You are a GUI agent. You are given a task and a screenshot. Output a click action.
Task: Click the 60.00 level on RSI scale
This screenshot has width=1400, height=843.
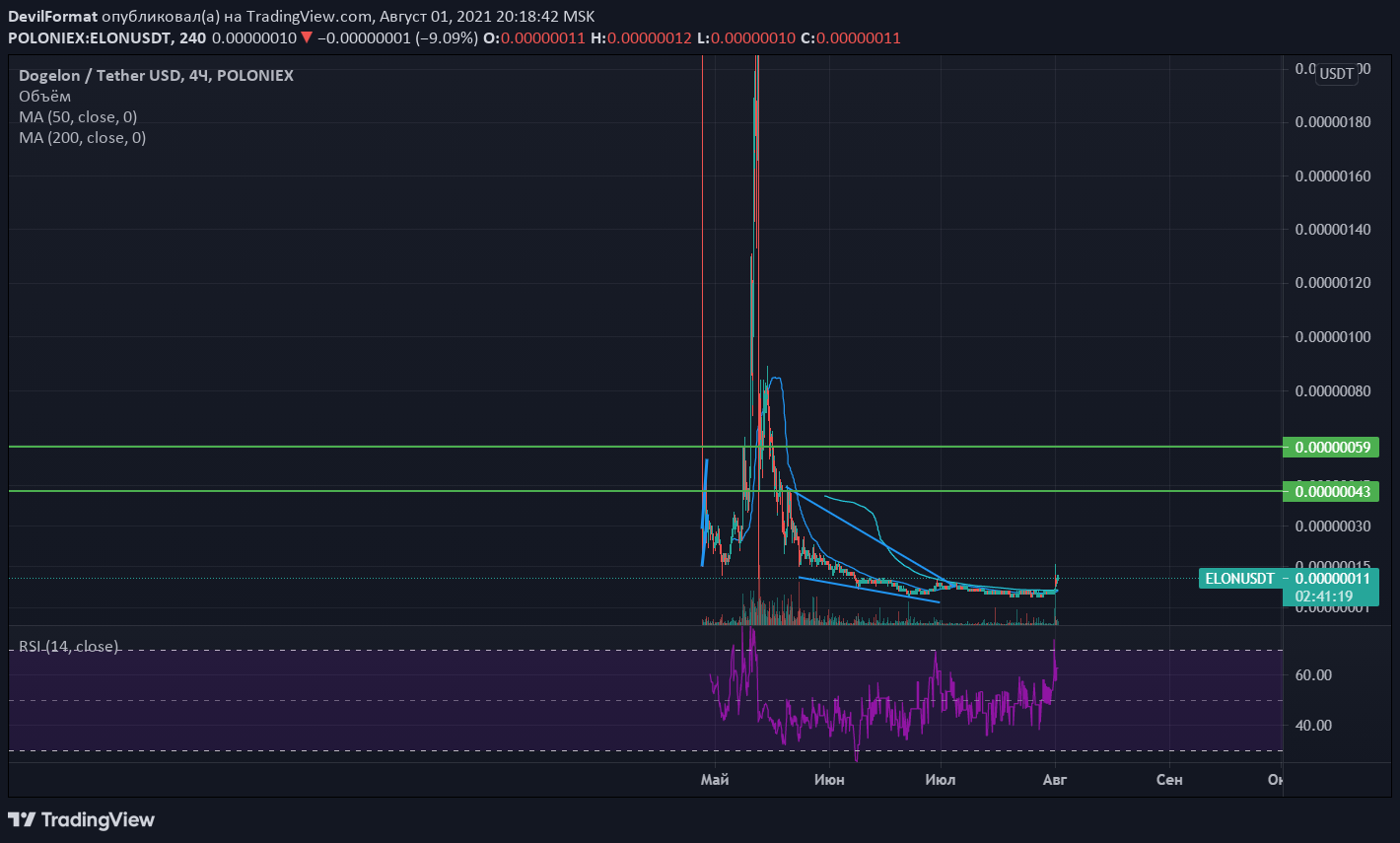coord(1313,675)
